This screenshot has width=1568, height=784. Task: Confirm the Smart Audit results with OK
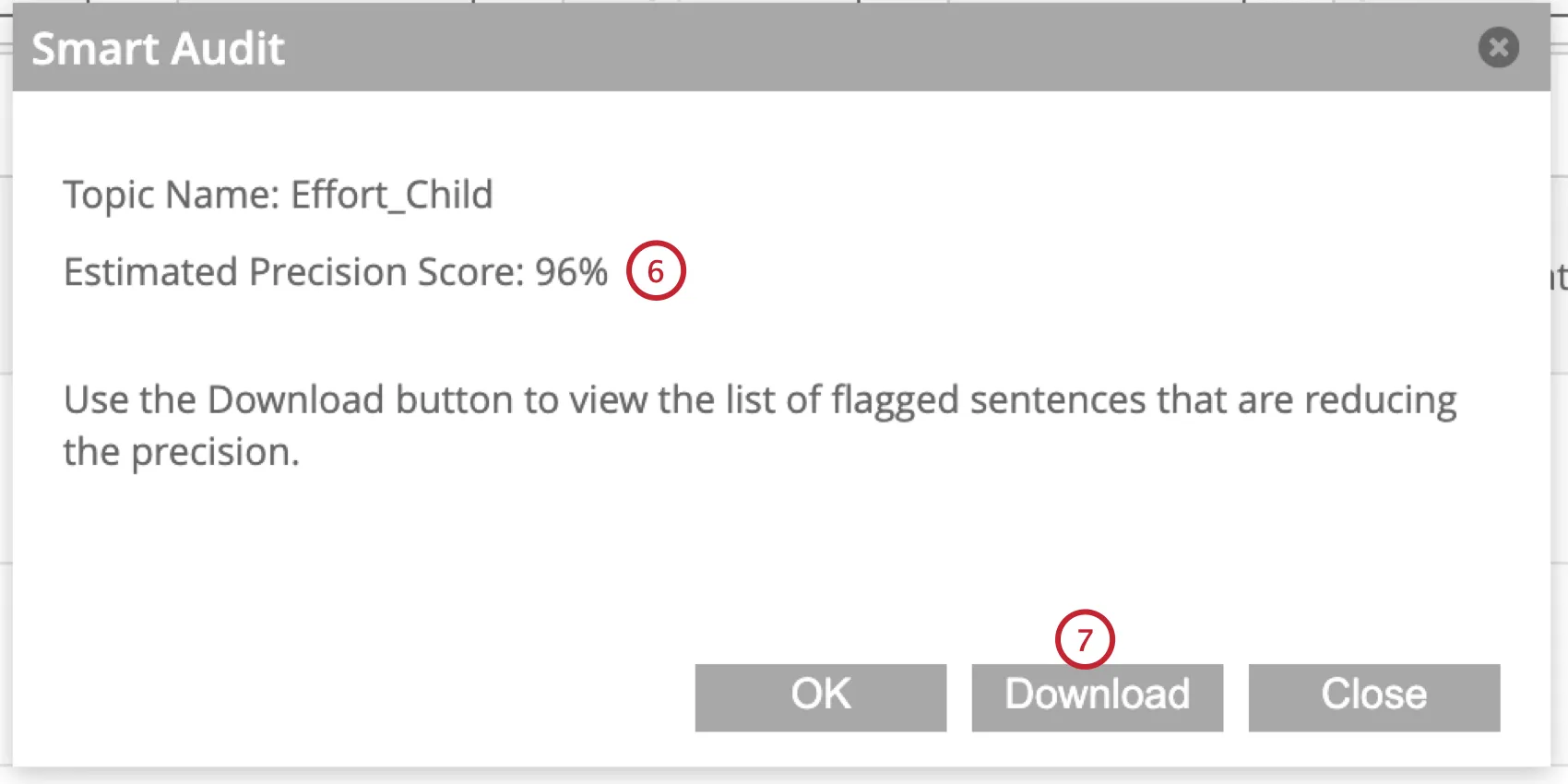(x=819, y=696)
